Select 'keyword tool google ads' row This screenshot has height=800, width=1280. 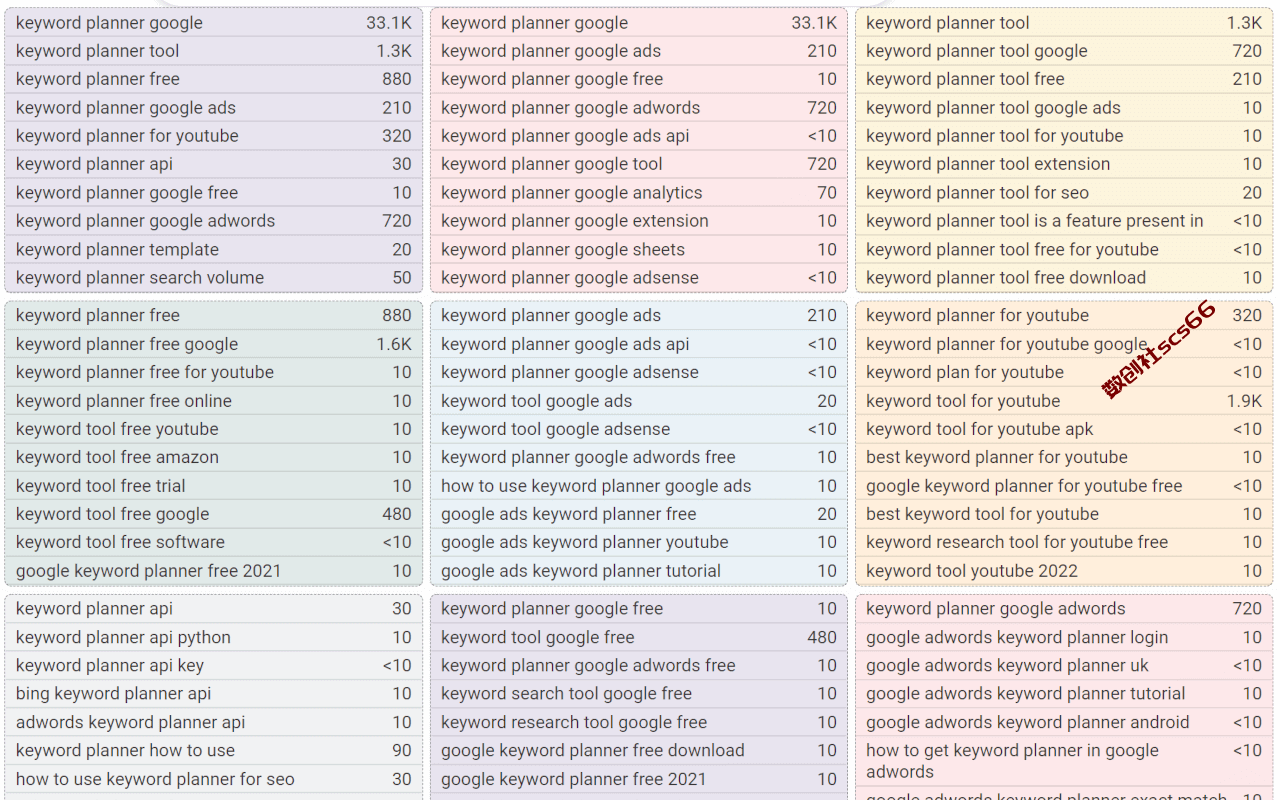coord(638,401)
